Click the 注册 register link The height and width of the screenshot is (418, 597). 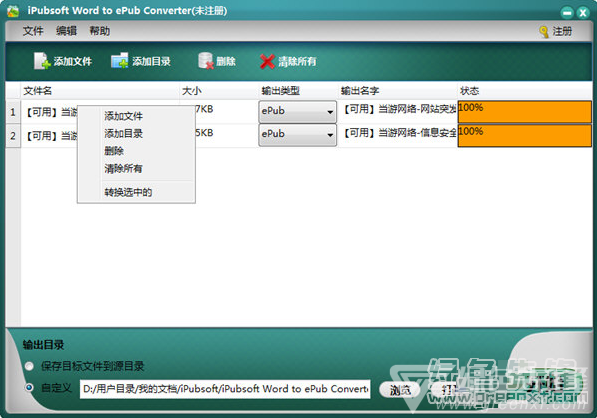(x=562, y=31)
